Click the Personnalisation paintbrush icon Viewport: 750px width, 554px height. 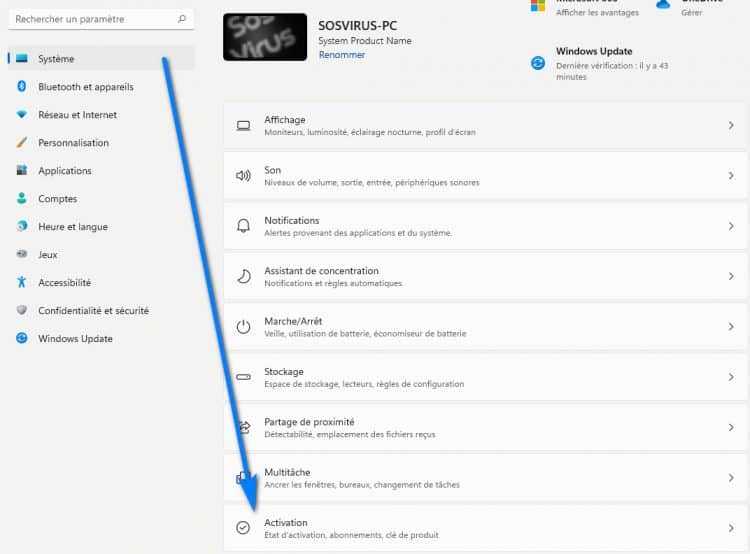click(x=21, y=143)
